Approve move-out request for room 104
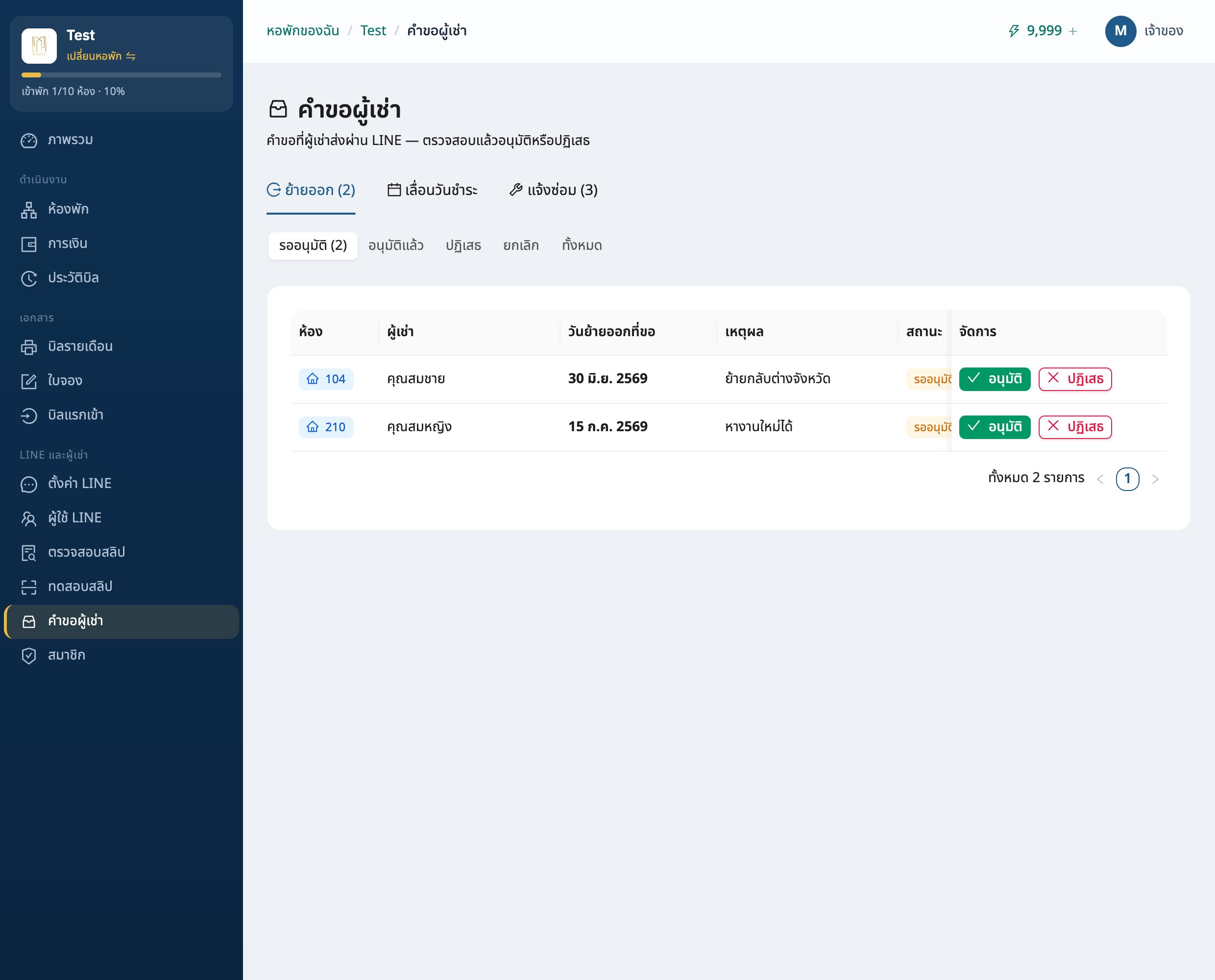 pos(995,379)
